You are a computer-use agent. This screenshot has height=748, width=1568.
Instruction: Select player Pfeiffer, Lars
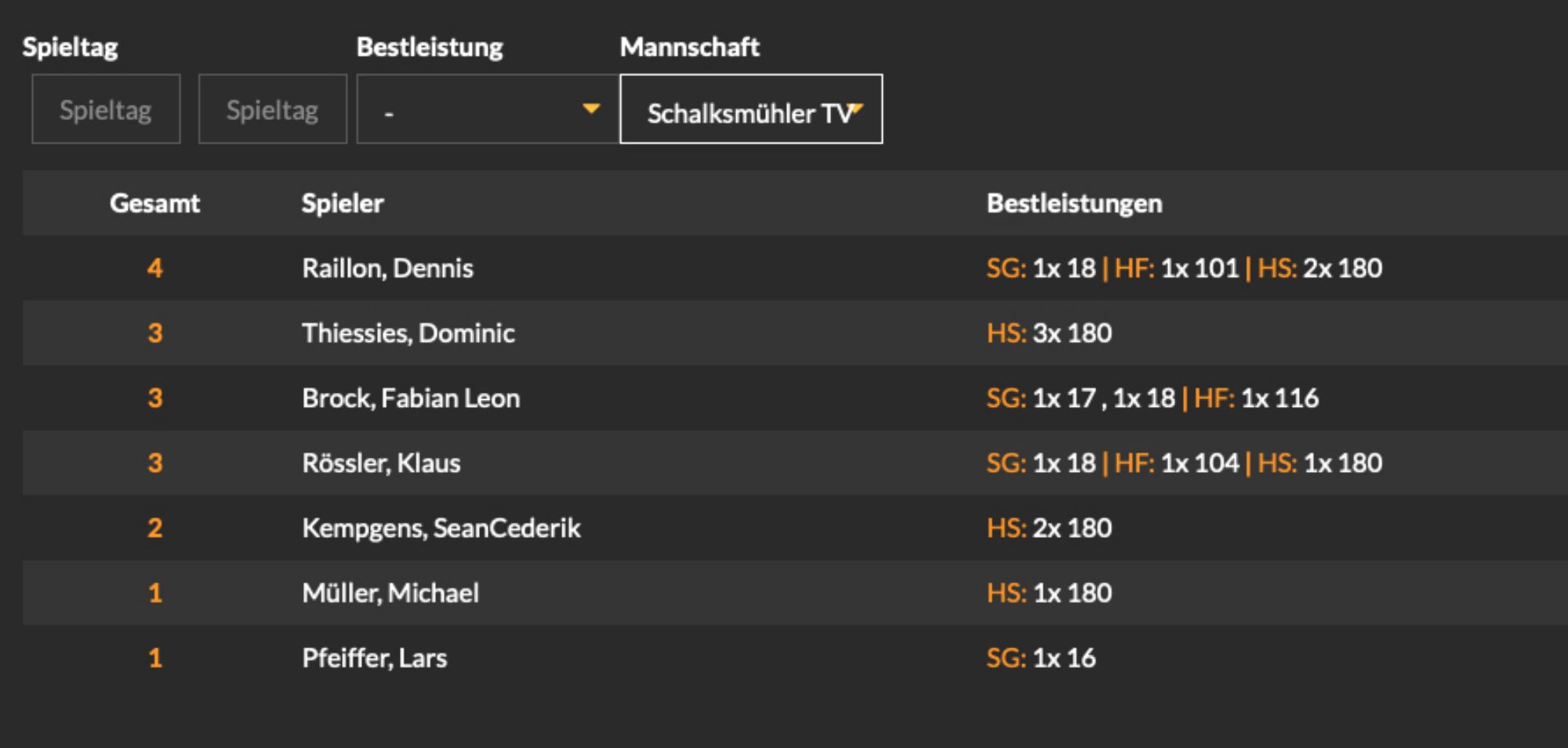[375, 658]
